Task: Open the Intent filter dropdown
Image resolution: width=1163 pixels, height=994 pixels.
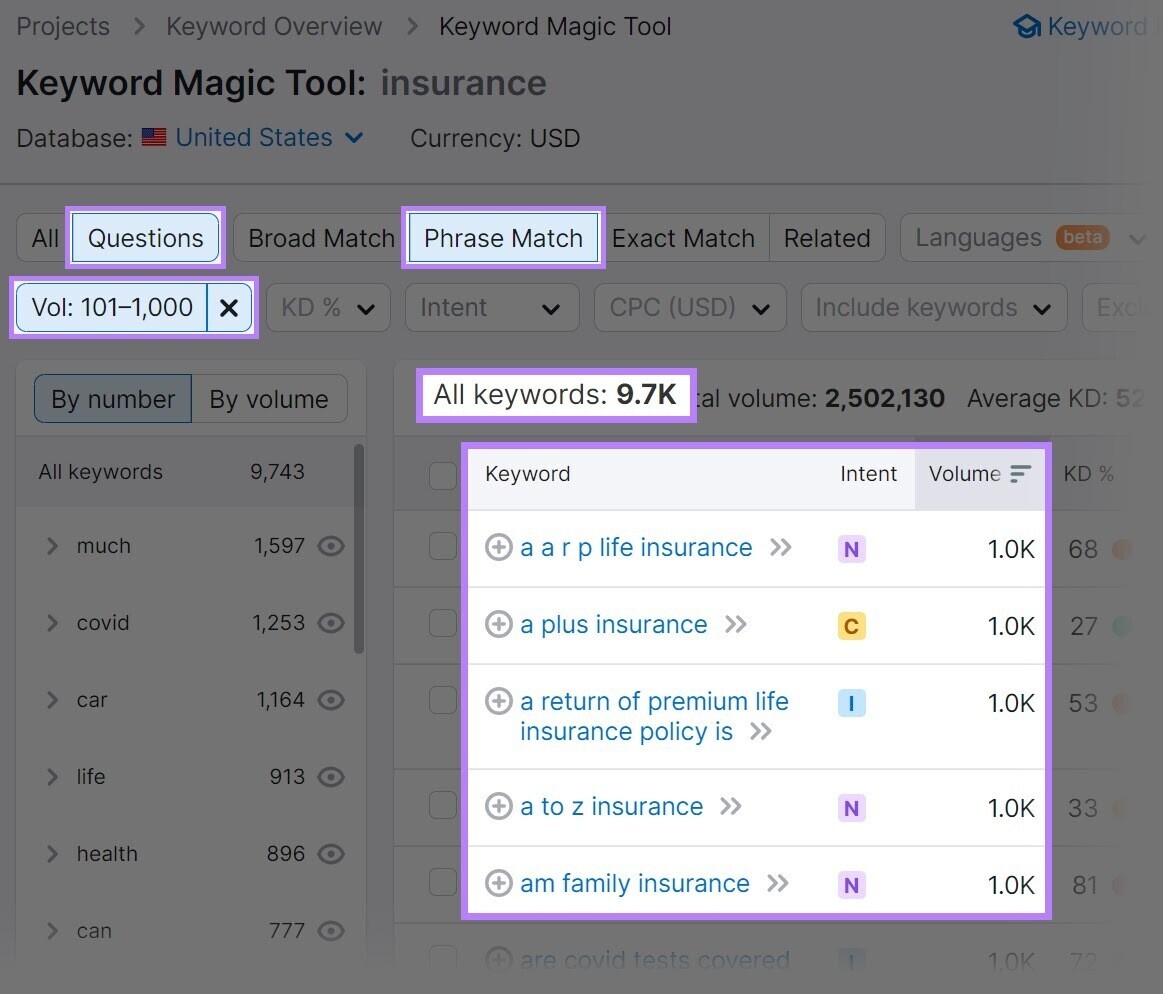Action: pos(491,307)
